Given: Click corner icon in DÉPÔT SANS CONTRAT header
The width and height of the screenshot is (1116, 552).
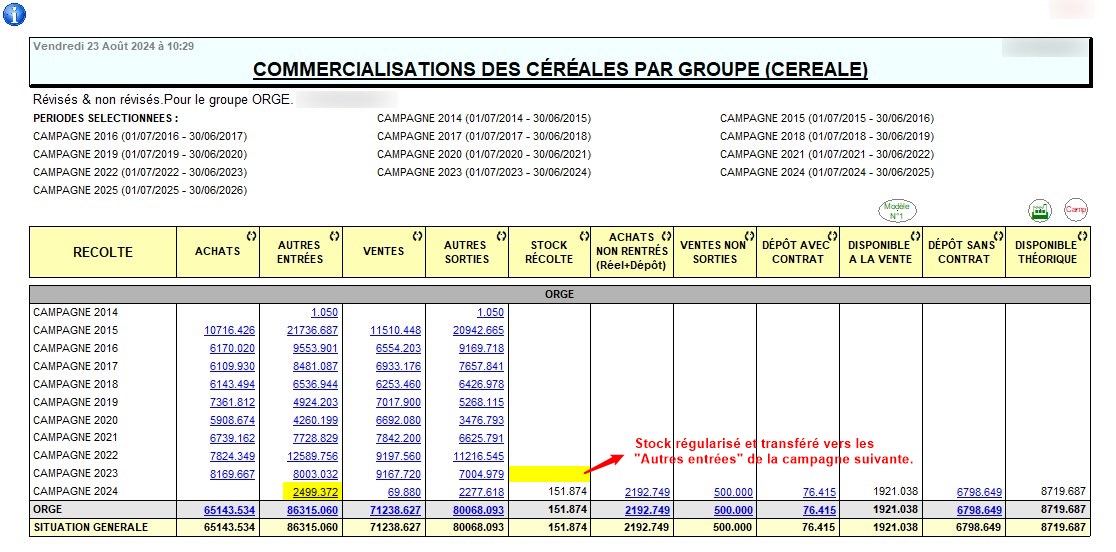Looking at the screenshot, I should (x=999, y=236).
